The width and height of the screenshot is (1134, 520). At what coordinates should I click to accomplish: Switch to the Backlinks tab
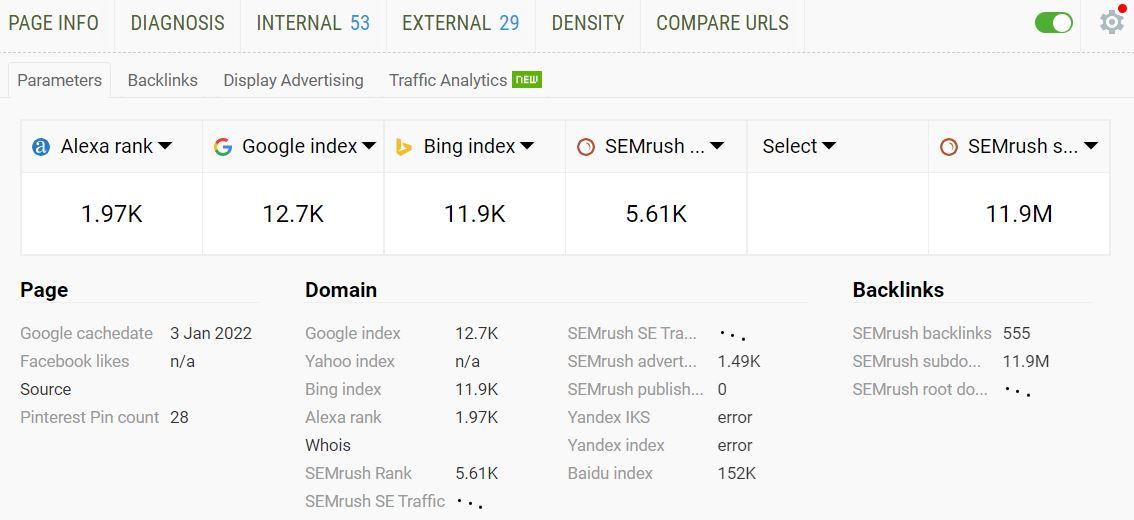(163, 80)
